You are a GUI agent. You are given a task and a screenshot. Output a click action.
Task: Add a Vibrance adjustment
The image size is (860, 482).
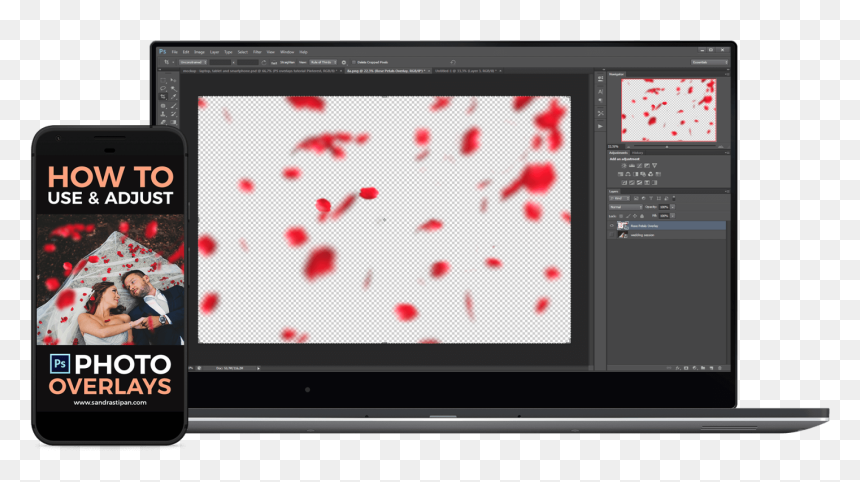(654, 166)
